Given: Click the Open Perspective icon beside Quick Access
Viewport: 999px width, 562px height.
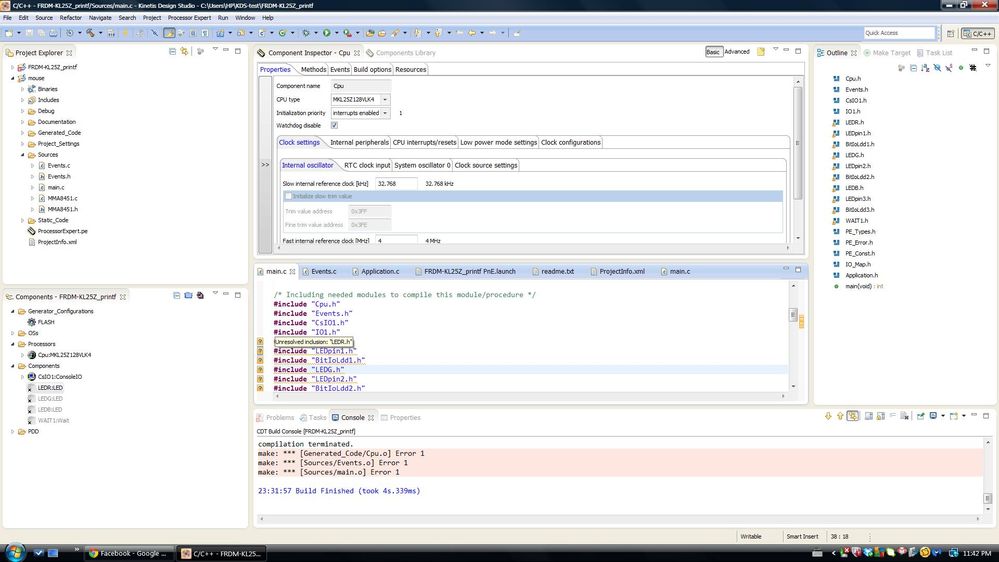Looking at the screenshot, I should pos(951,33).
